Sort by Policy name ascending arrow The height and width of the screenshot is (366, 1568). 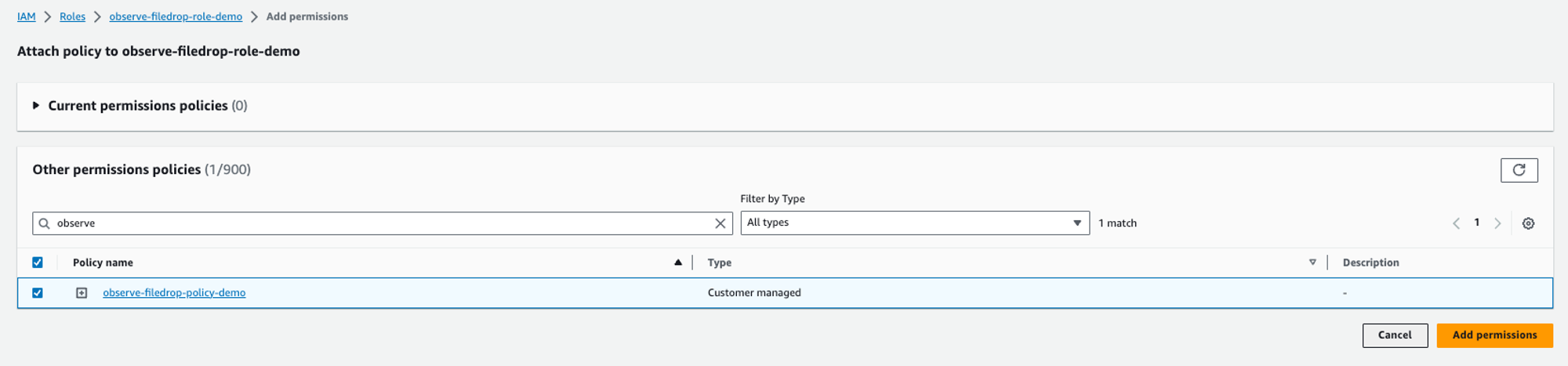click(x=678, y=263)
